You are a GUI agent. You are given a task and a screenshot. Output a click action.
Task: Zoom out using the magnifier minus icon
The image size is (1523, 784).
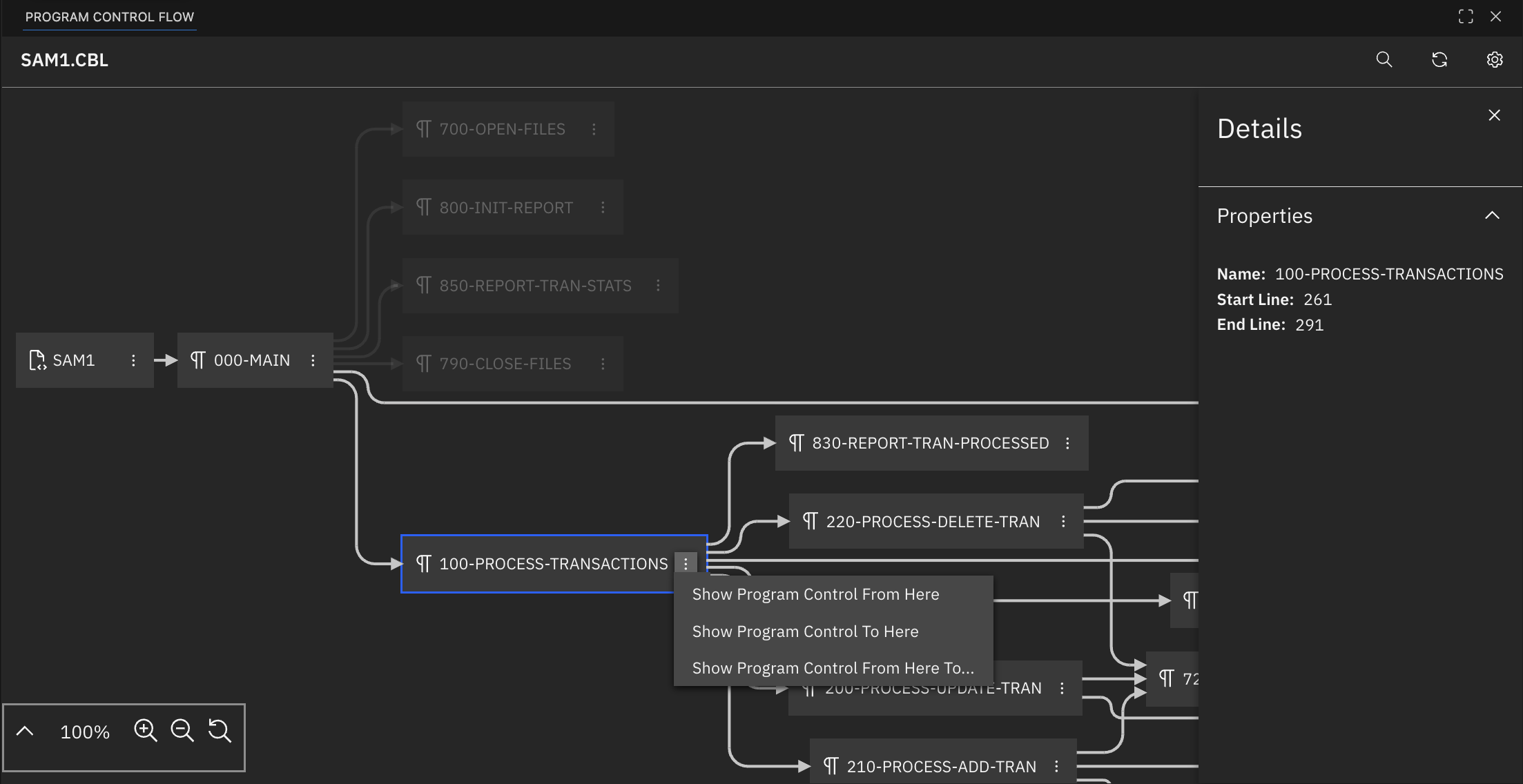tap(182, 730)
